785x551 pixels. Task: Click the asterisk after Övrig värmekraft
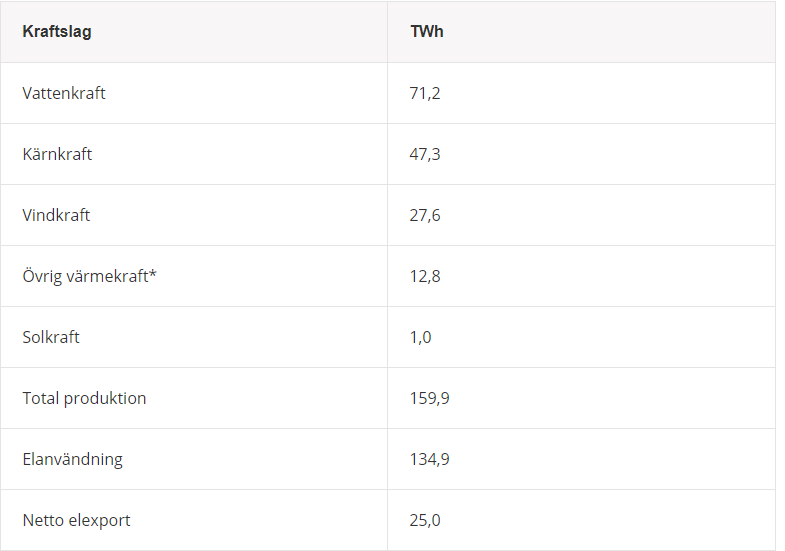click(x=153, y=273)
